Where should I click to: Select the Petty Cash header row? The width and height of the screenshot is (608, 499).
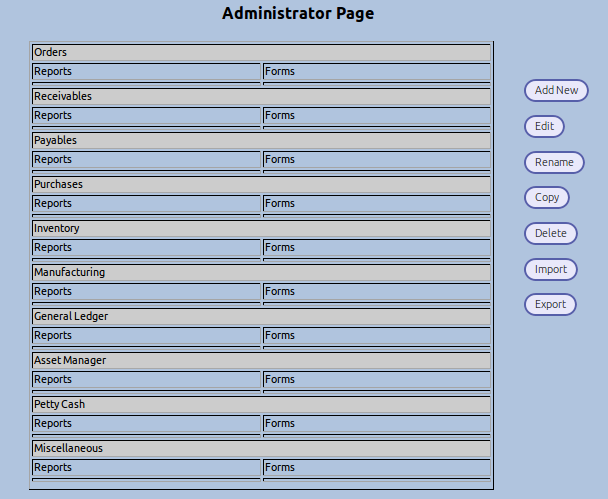coord(261,404)
